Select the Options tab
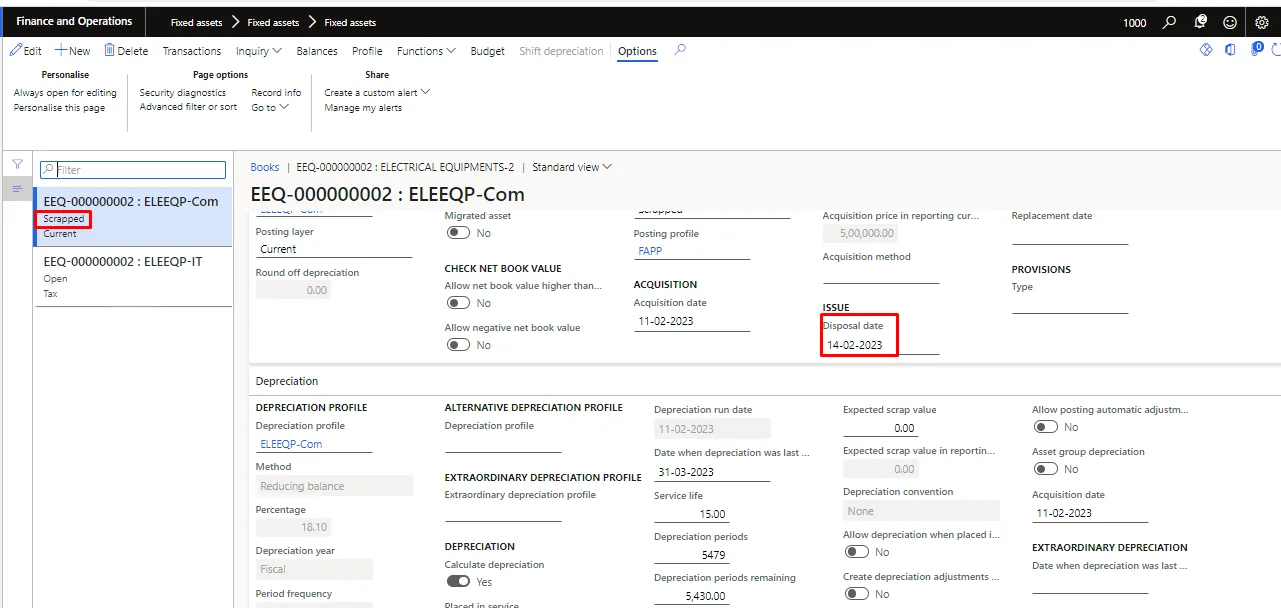Screen dimensions: 1281x608 tap(637, 51)
